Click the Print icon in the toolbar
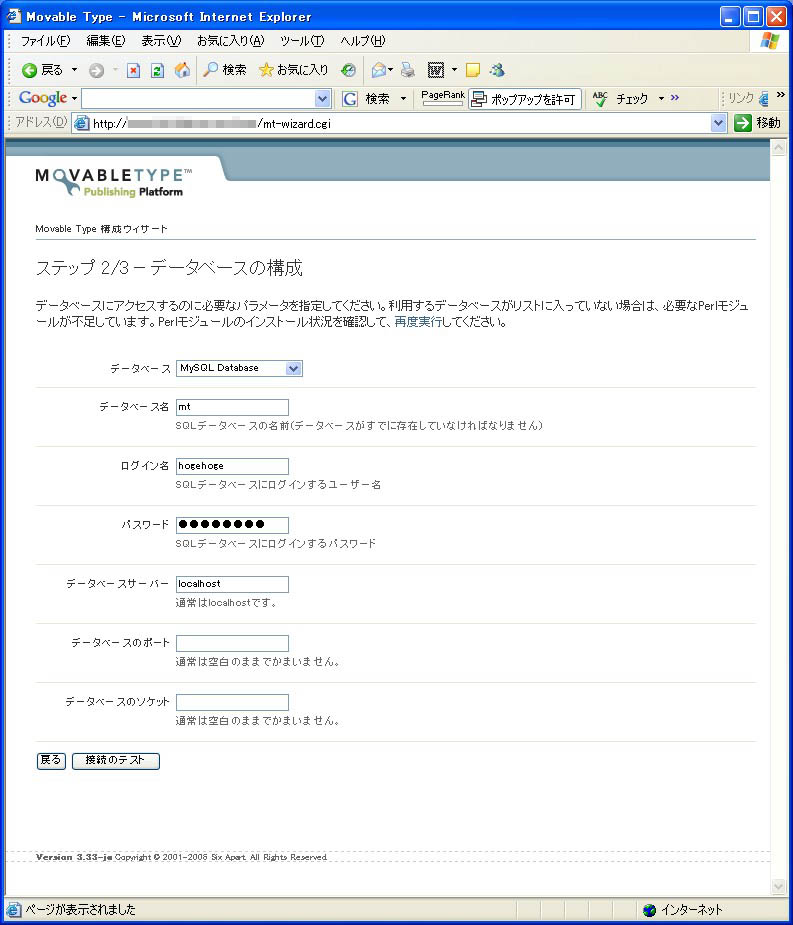This screenshot has height=925, width=793. 407,70
